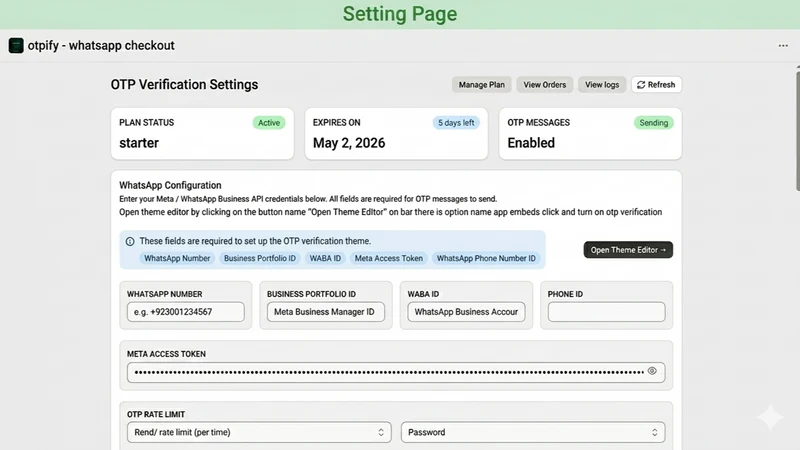
Task: Click the sparkle icon at bottom right
Action: 770,417
